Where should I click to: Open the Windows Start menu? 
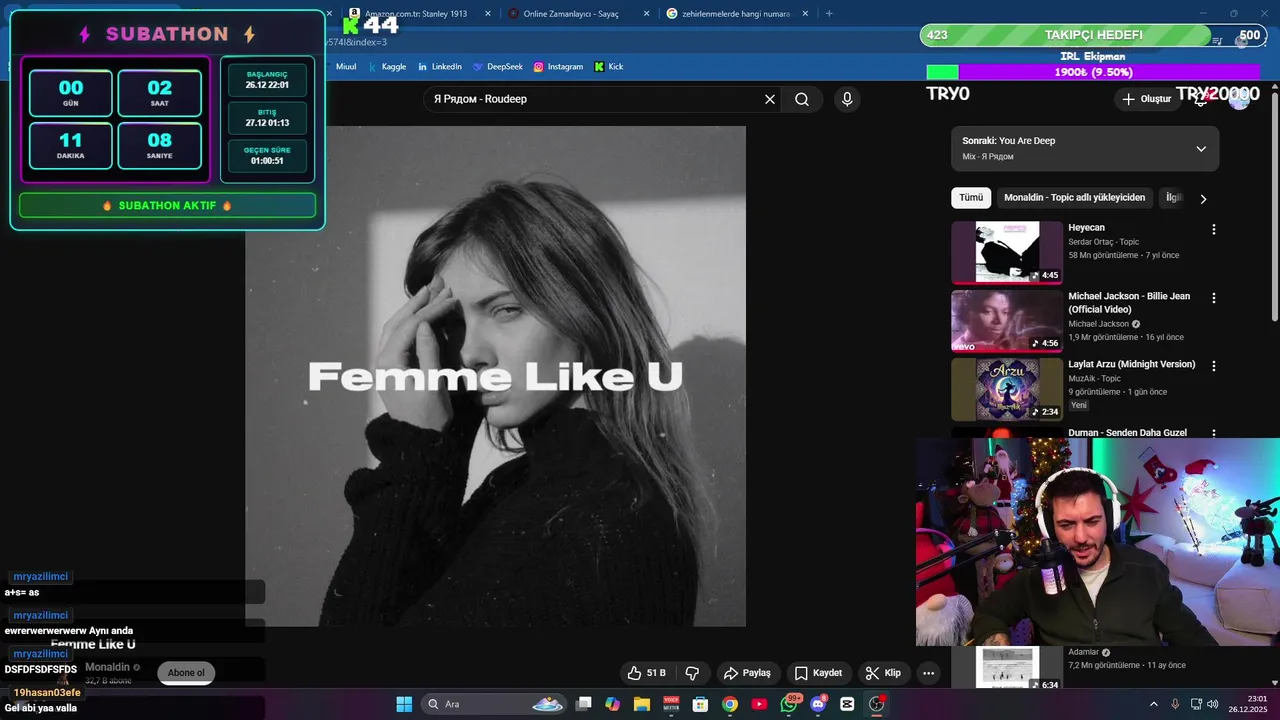(x=404, y=704)
